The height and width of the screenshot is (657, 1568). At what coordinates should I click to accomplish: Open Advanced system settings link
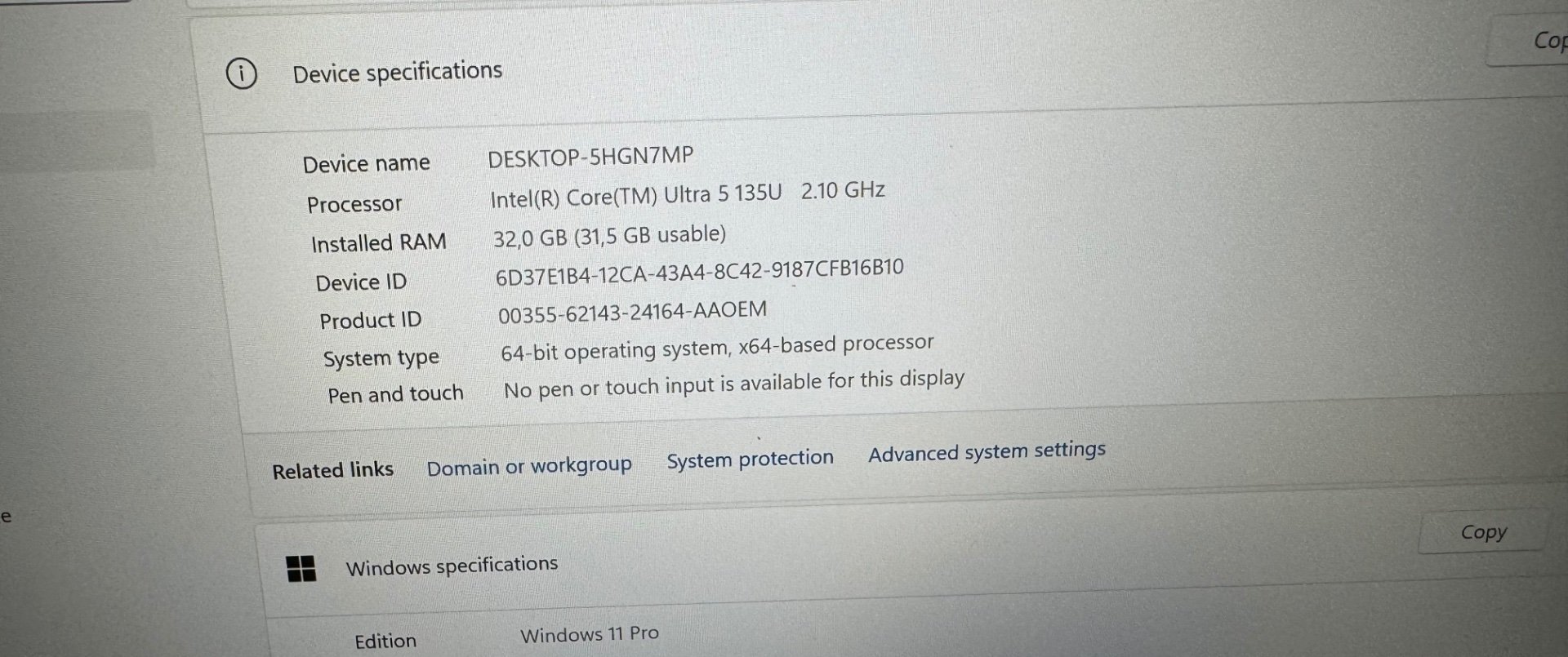tap(987, 451)
